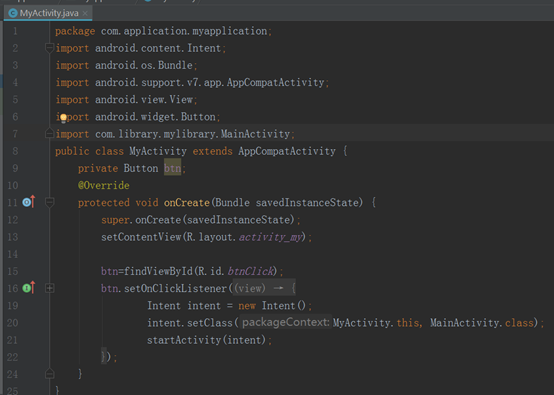554x395 pixels.
Task: Click 'android.view.View' import text
Action: [144, 100]
